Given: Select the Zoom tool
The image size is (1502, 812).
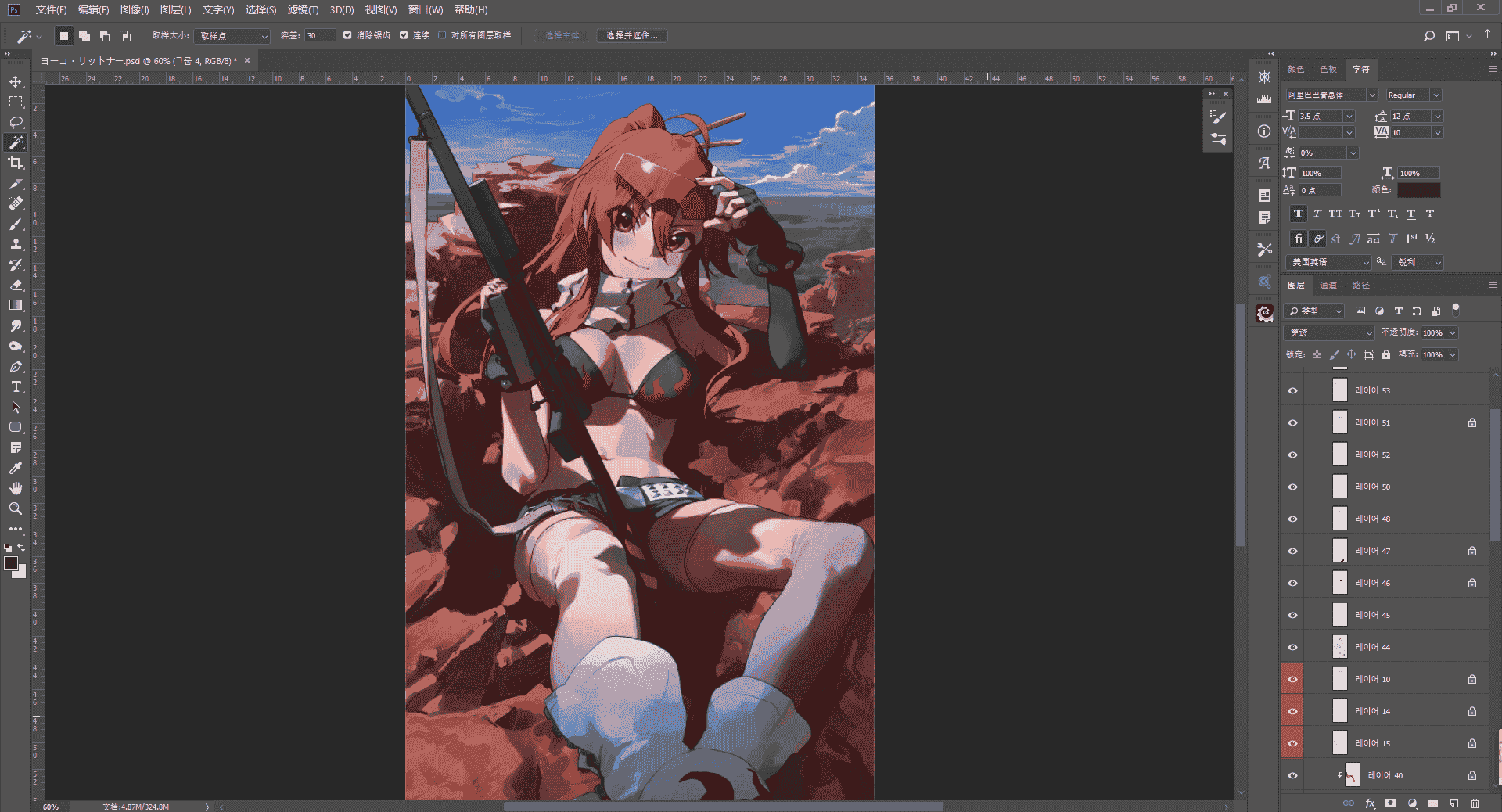Looking at the screenshot, I should click(16, 508).
